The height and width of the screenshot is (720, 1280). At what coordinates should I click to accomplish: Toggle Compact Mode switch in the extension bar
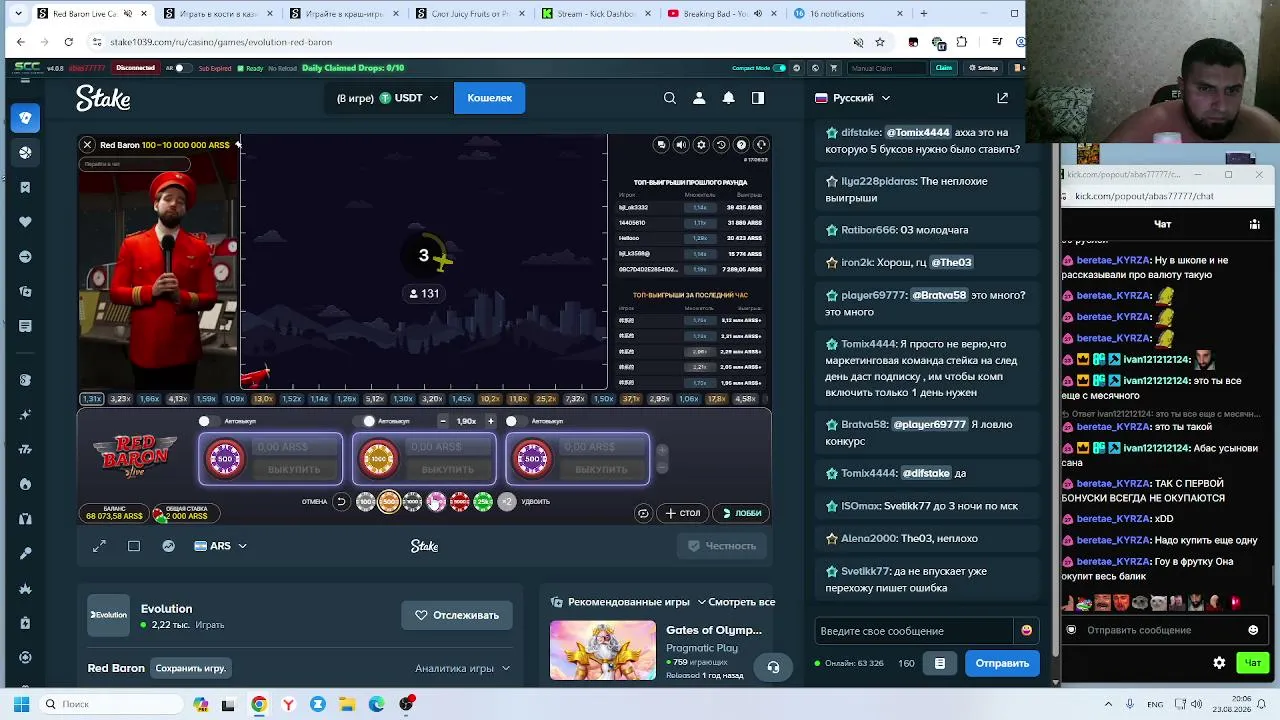[x=780, y=68]
